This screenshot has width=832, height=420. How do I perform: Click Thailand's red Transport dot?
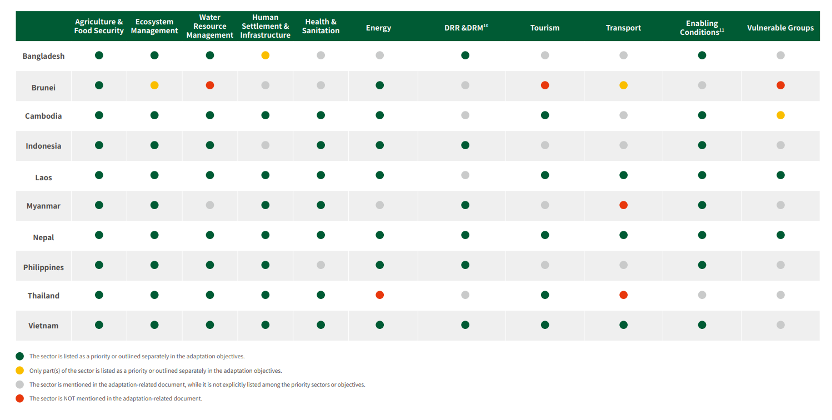coord(623,295)
